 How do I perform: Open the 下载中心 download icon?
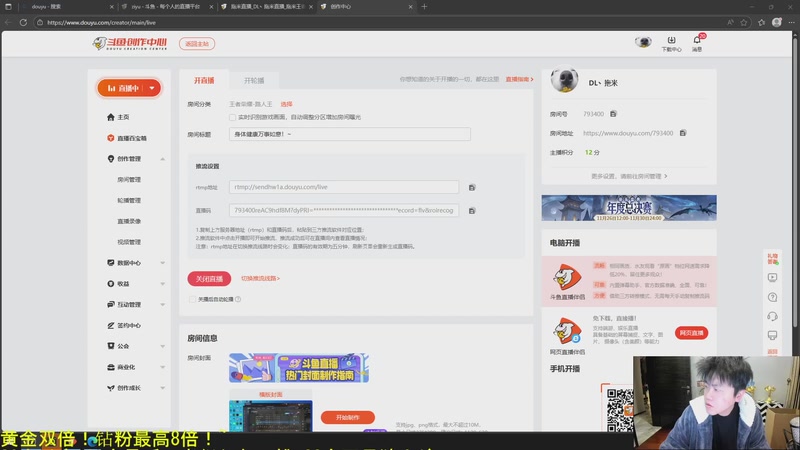(x=671, y=44)
